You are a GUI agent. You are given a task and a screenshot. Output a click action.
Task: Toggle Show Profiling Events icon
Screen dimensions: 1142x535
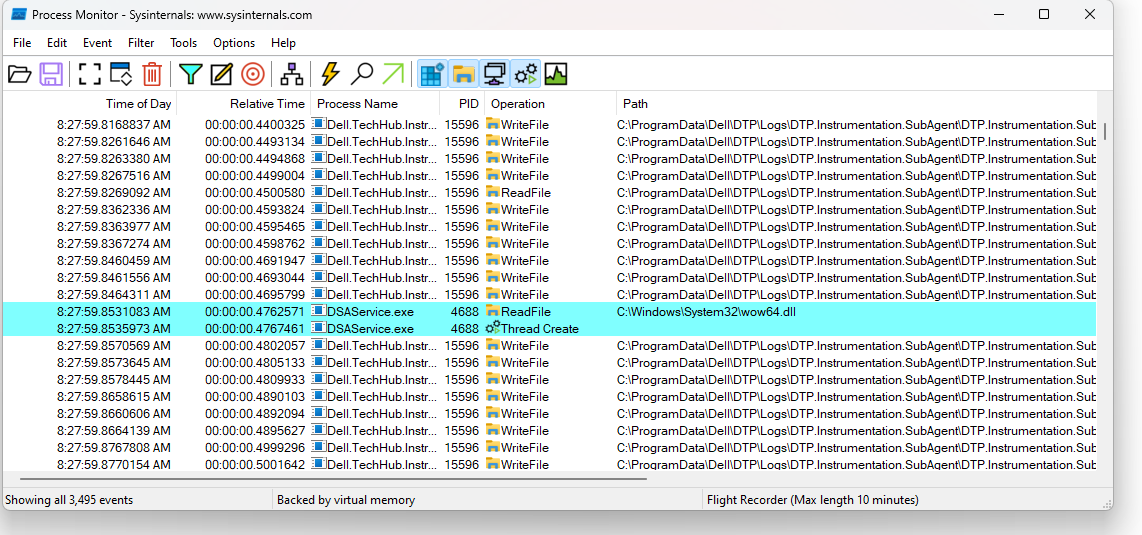(x=556, y=74)
